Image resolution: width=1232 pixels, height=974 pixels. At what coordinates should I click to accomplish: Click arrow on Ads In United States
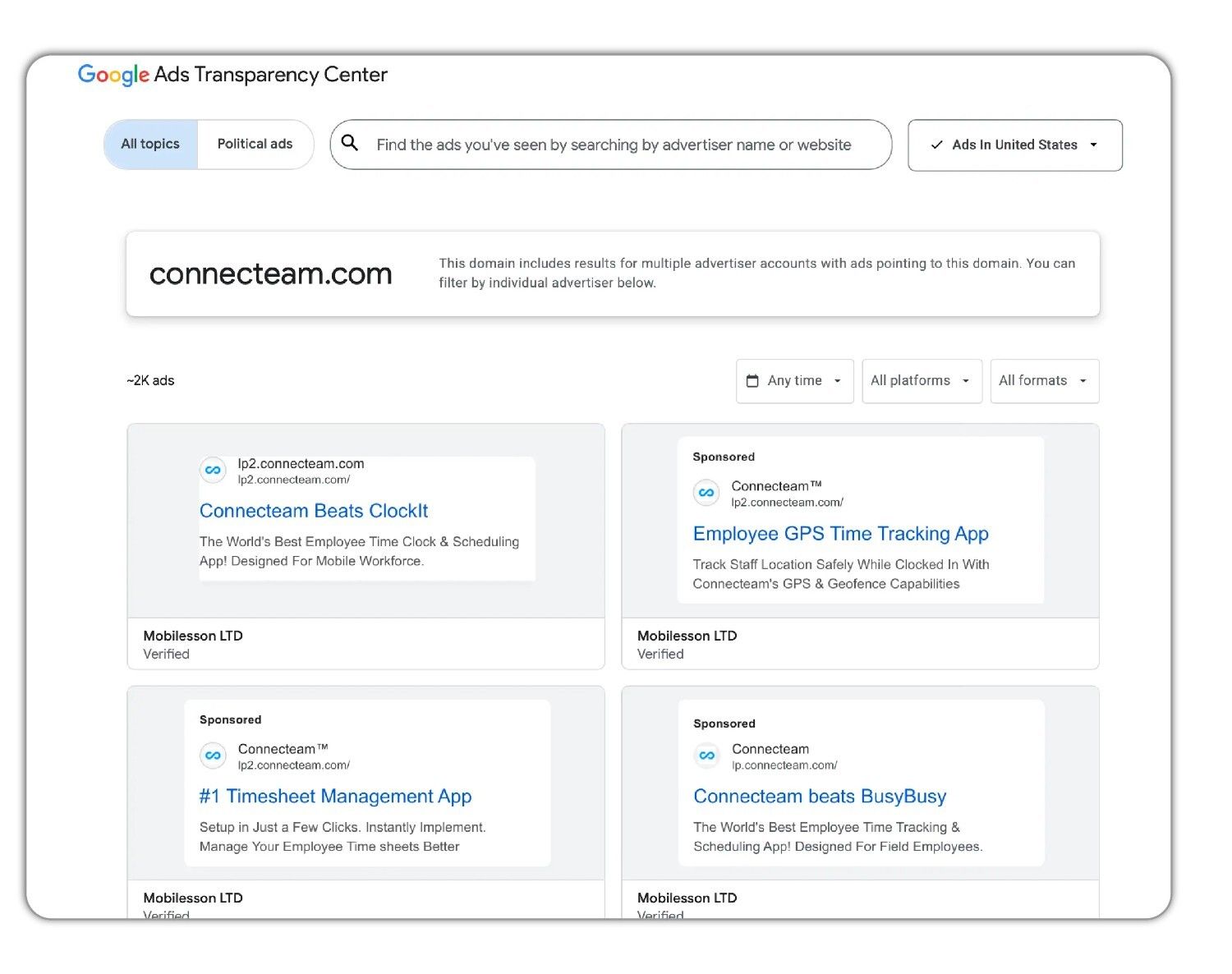click(1093, 145)
